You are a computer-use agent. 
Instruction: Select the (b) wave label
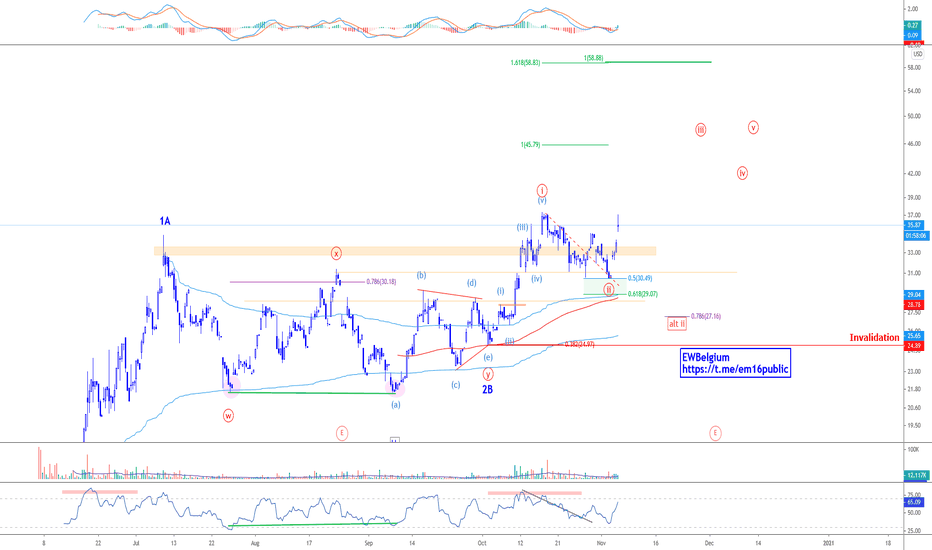coord(421,275)
